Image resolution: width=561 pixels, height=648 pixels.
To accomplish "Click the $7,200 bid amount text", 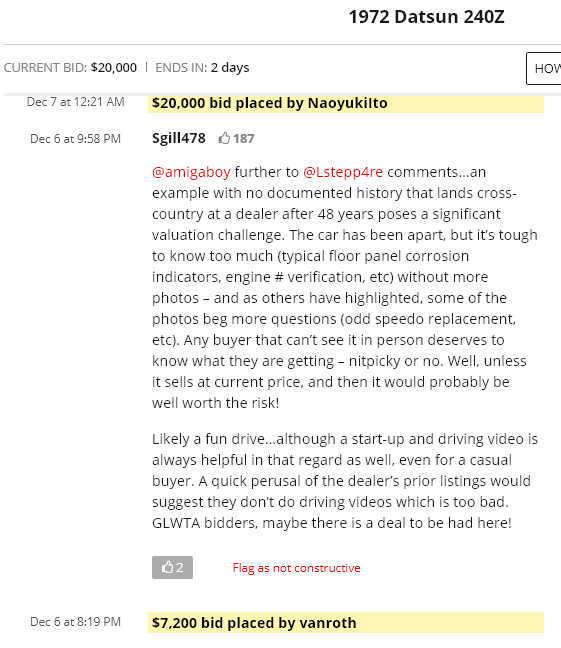I will pos(174,623).
